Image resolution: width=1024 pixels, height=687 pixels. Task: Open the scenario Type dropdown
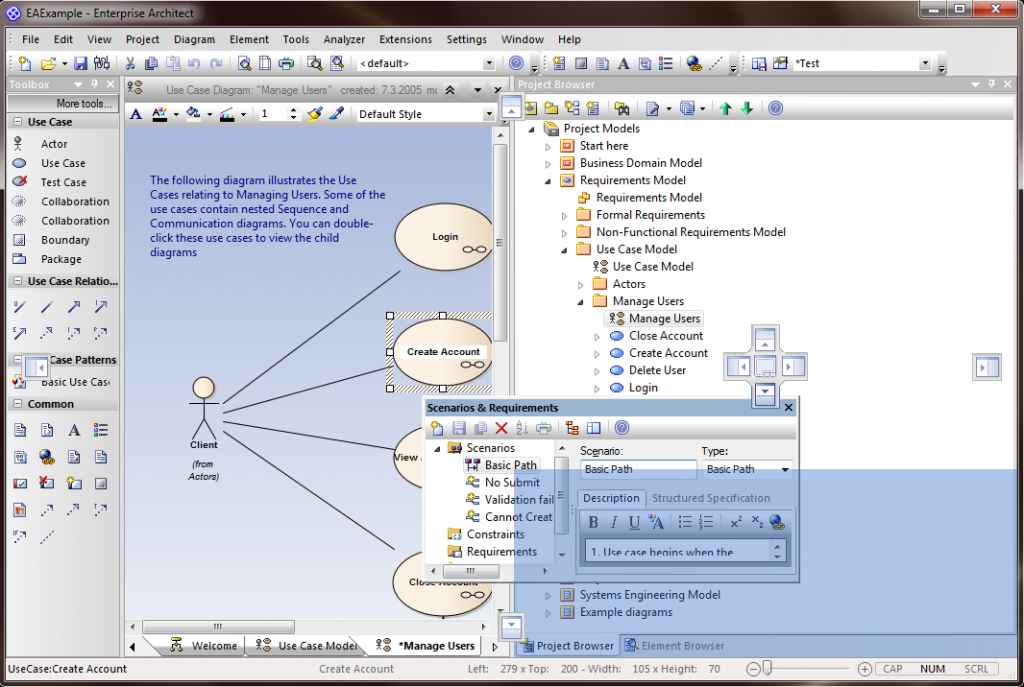[x=785, y=470]
